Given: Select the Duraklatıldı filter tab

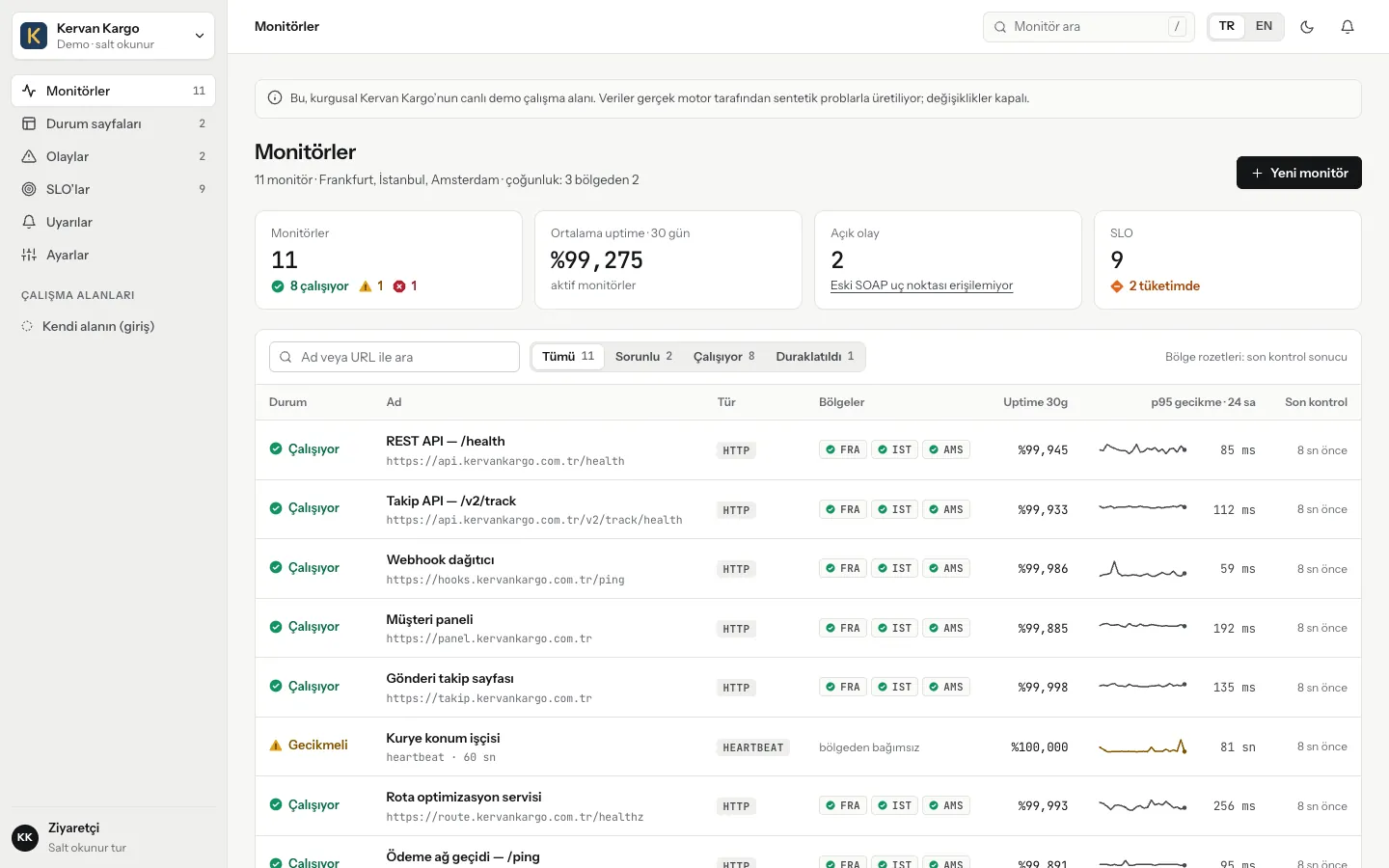Looking at the screenshot, I should click(x=815, y=357).
